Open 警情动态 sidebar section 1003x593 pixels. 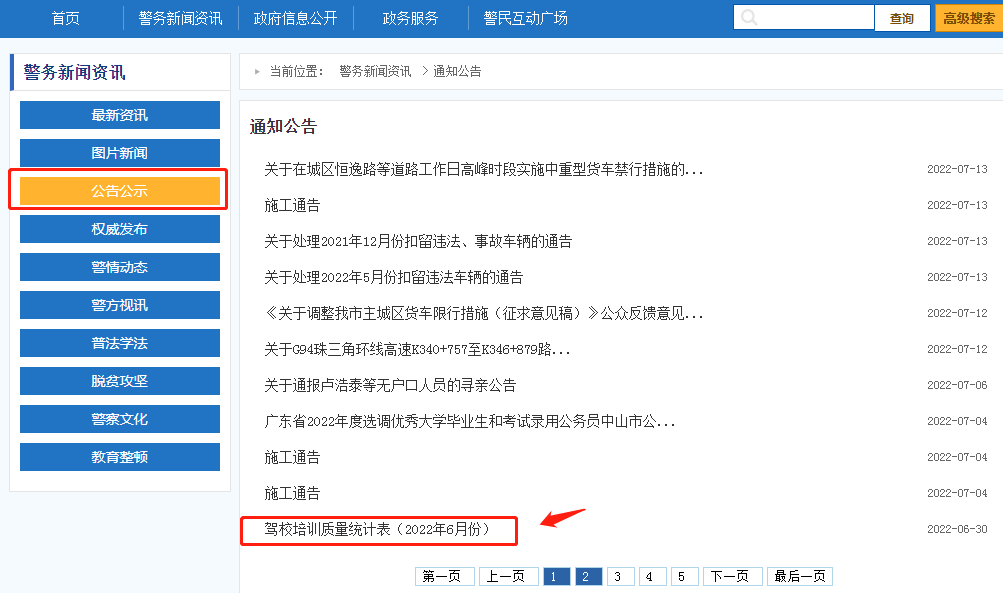[x=120, y=267]
